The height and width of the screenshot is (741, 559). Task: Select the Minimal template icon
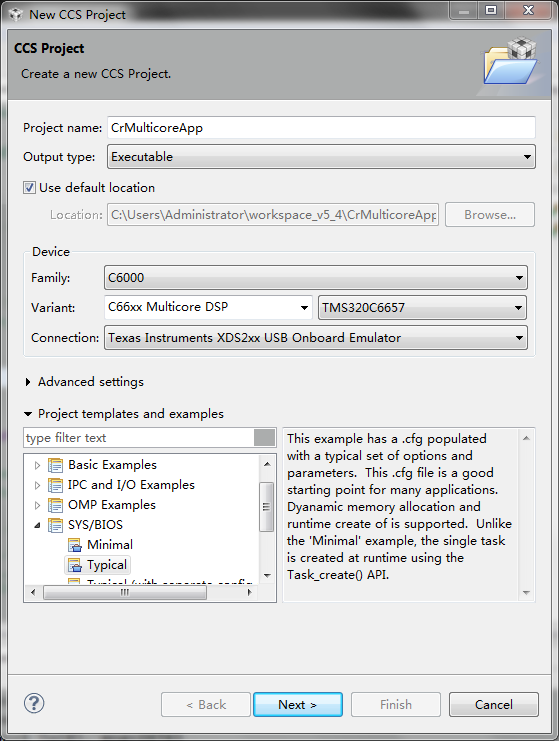(75, 545)
